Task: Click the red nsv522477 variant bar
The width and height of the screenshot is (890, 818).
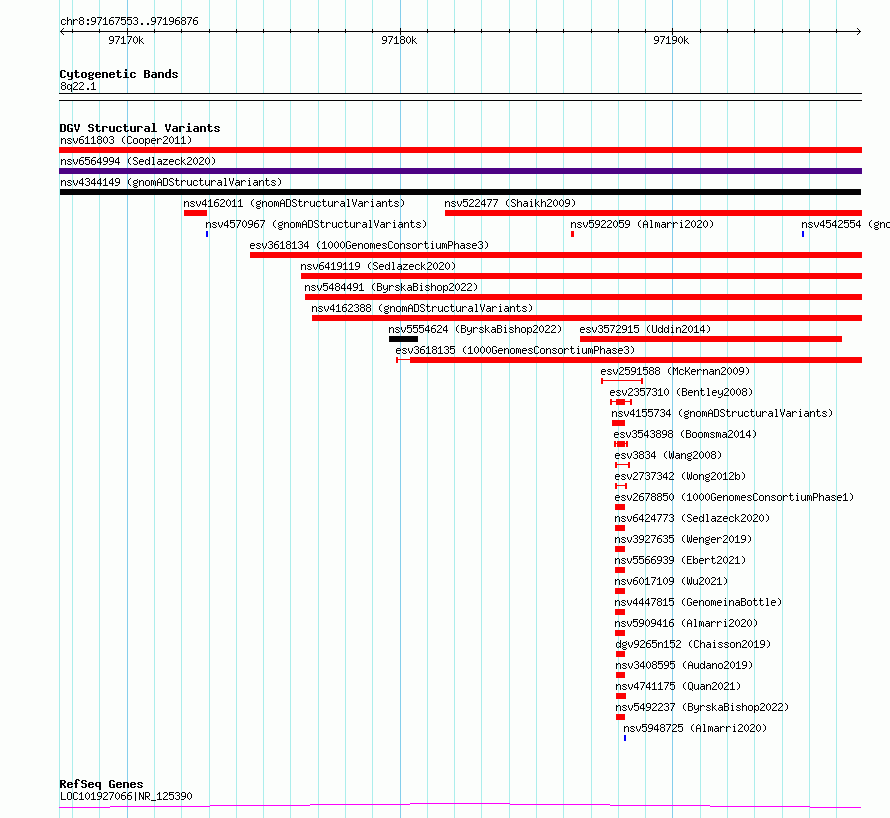Action: 653,213
